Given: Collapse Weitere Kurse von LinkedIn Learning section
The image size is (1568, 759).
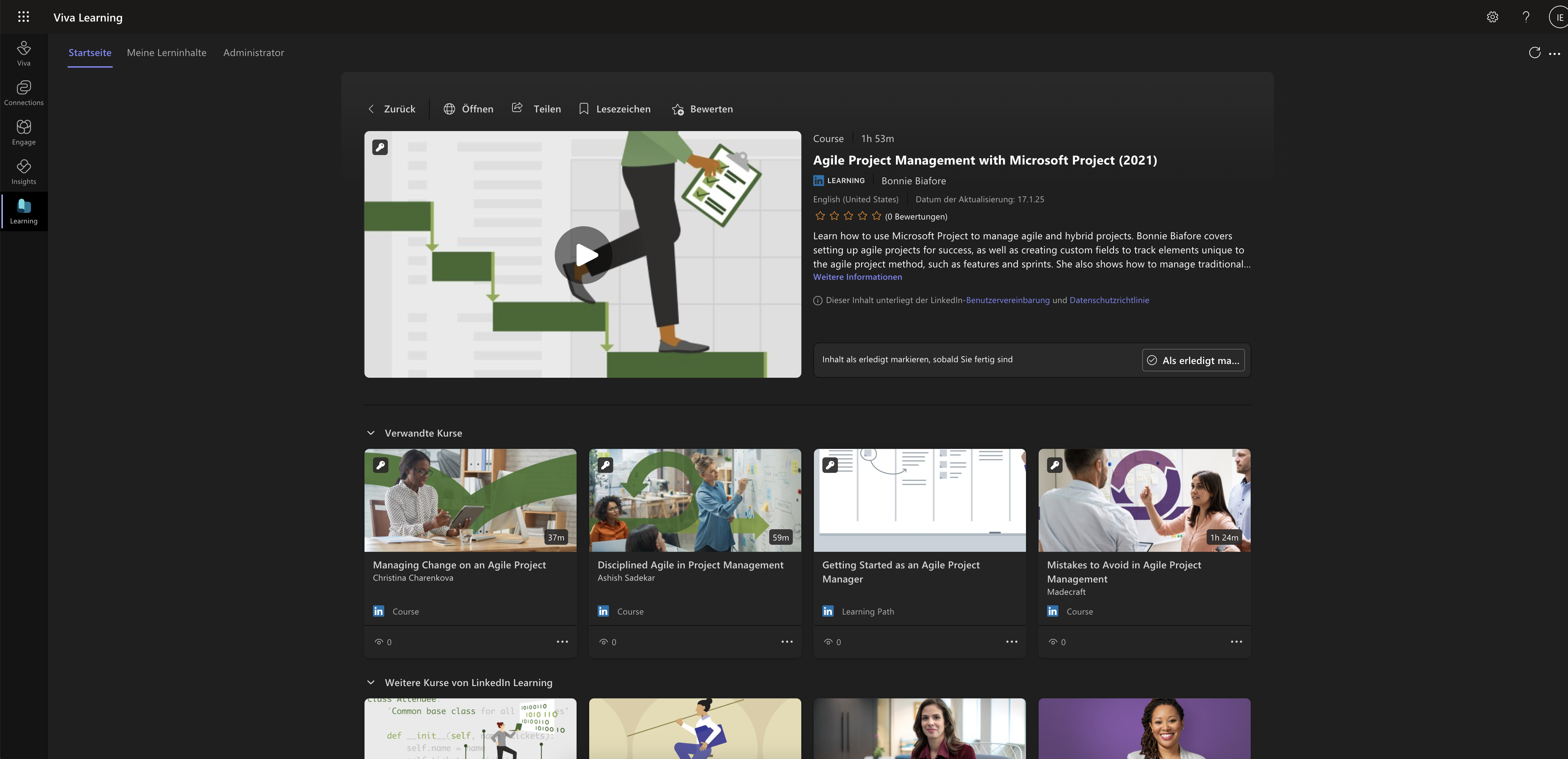Looking at the screenshot, I should tap(371, 683).
